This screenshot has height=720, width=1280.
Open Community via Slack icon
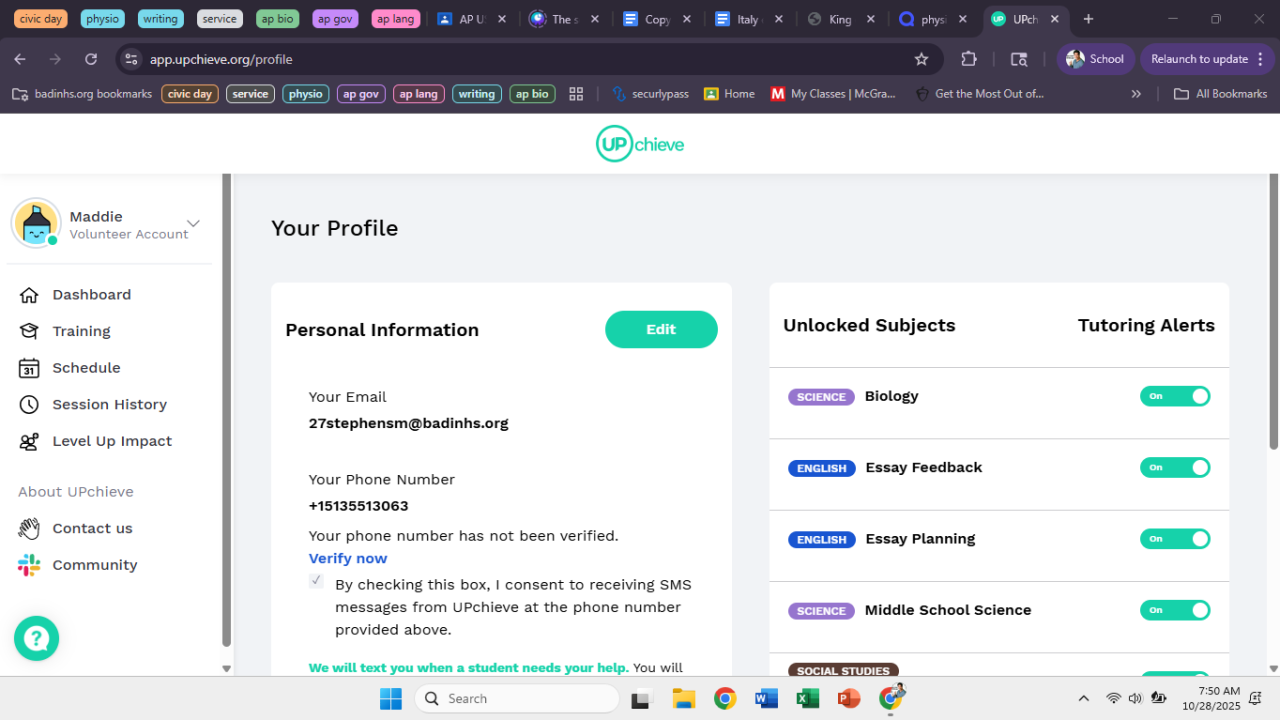(x=29, y=565)
